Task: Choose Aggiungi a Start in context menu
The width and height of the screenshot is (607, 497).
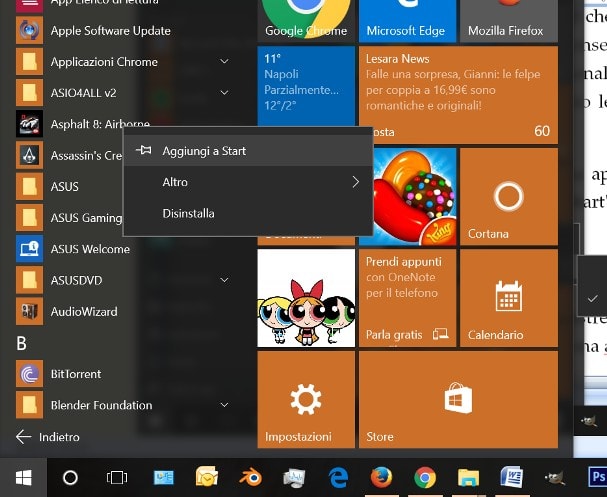Action: (248, 151)
